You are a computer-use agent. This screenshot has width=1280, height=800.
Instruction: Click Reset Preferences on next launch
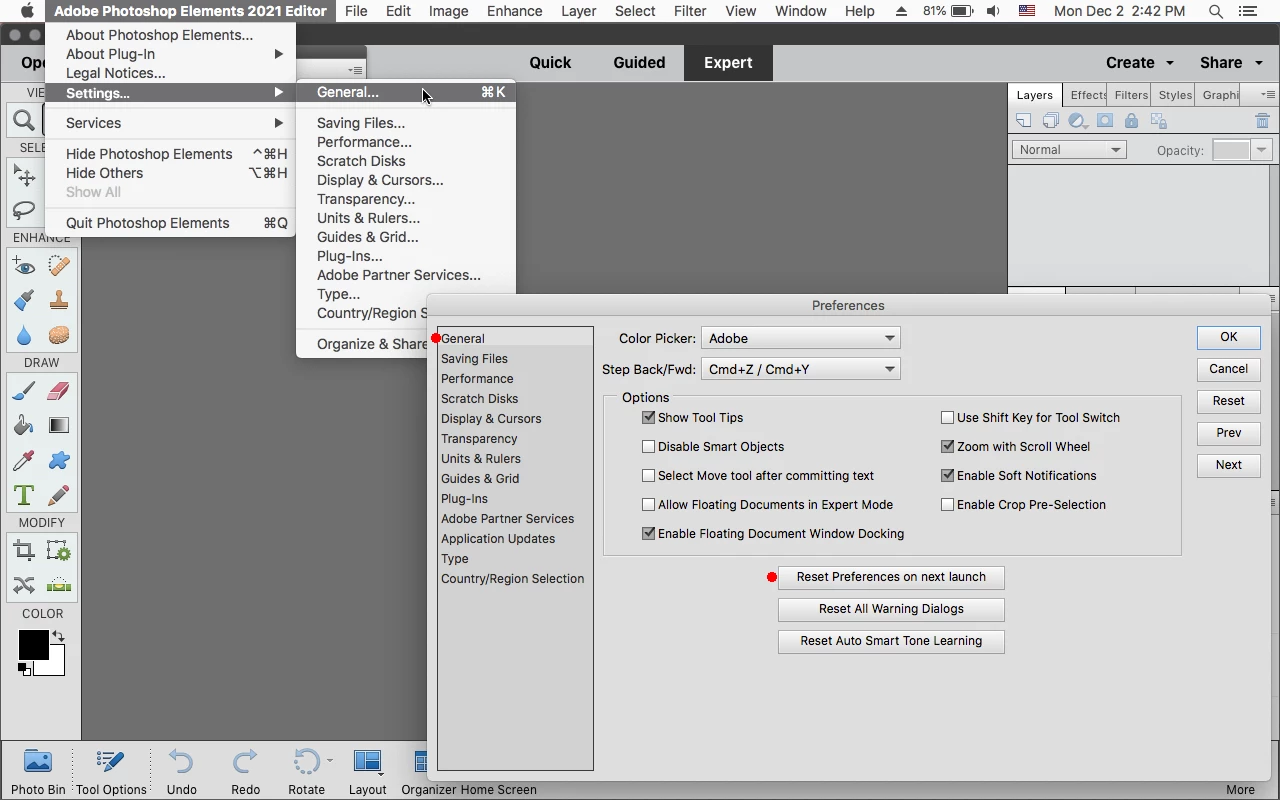[891, 577]
